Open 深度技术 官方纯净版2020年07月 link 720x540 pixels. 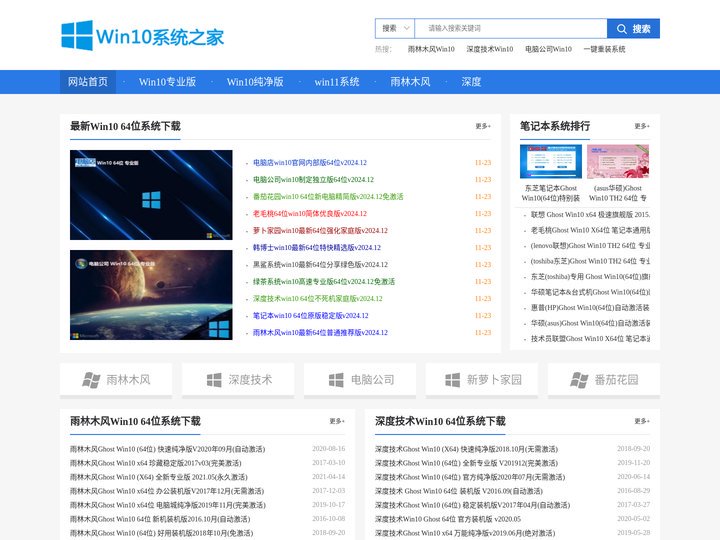(x=470, y=477)
